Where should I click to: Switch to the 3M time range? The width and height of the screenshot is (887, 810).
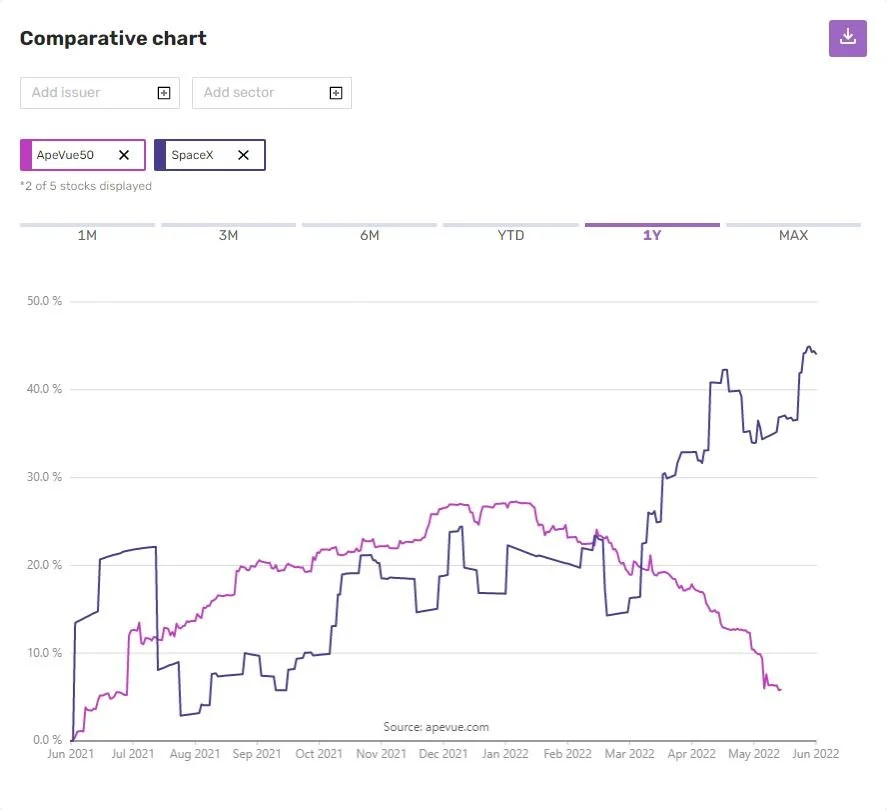[x=228, y=235]
